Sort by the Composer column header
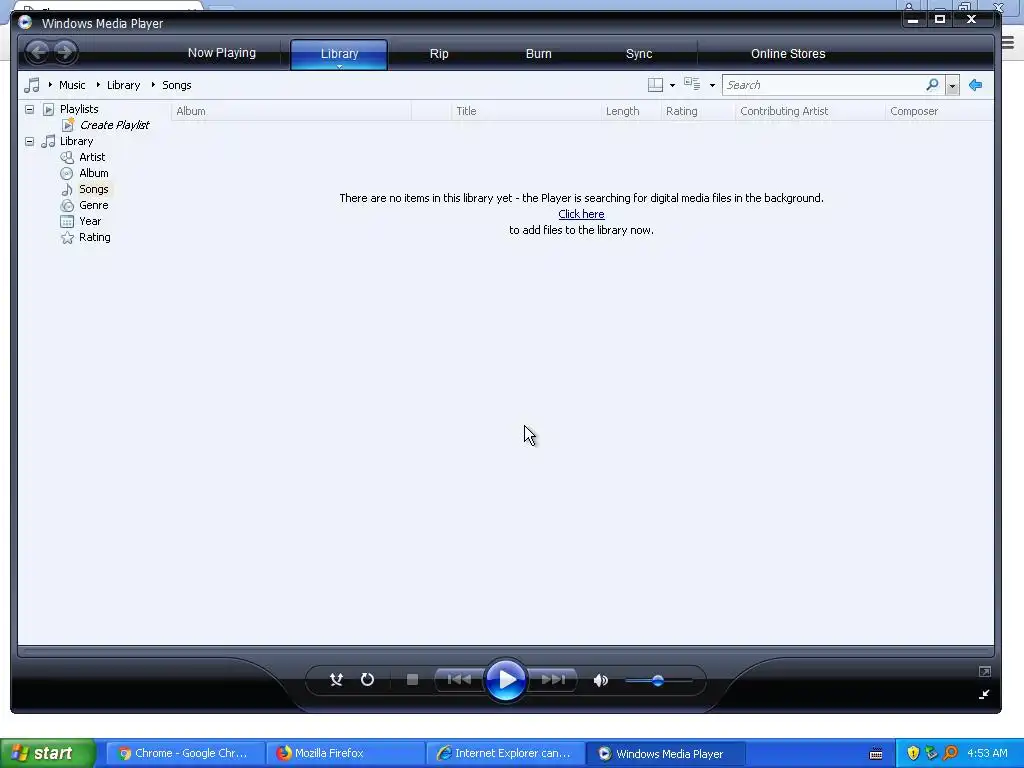Screen dimensions: 1024x768 939,111
